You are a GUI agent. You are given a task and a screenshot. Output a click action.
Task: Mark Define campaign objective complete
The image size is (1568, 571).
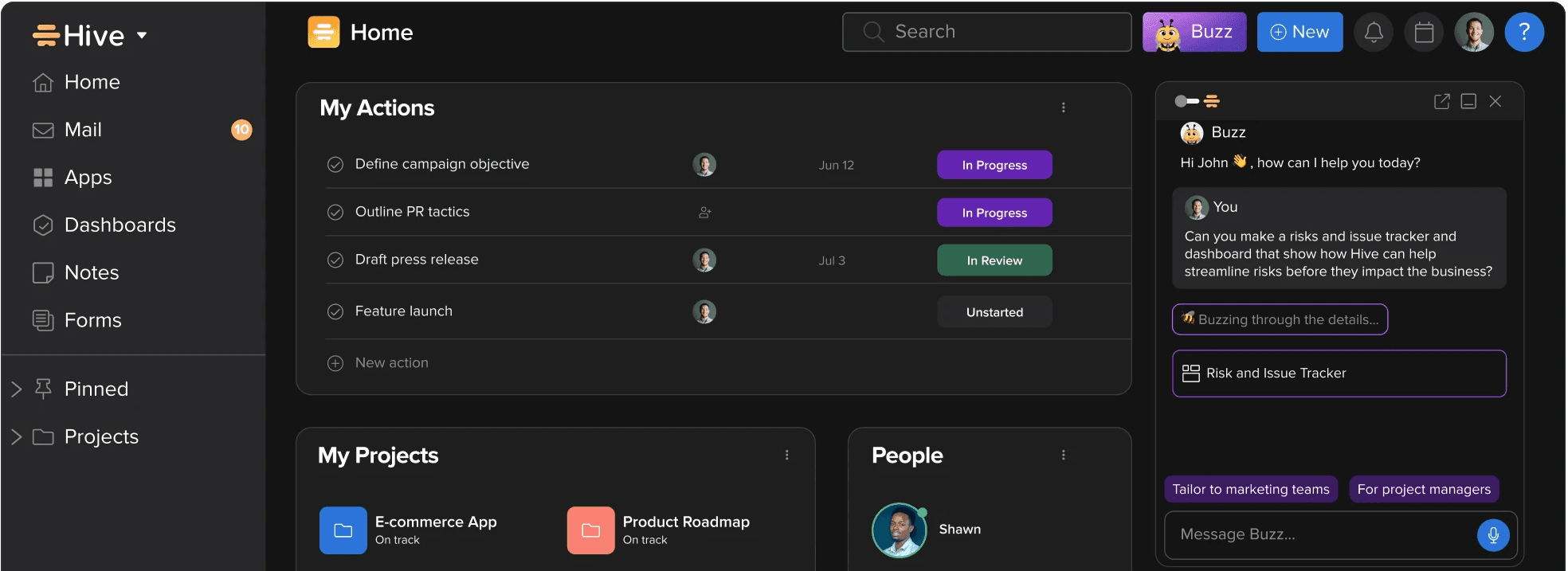click(x=335, y=164)
